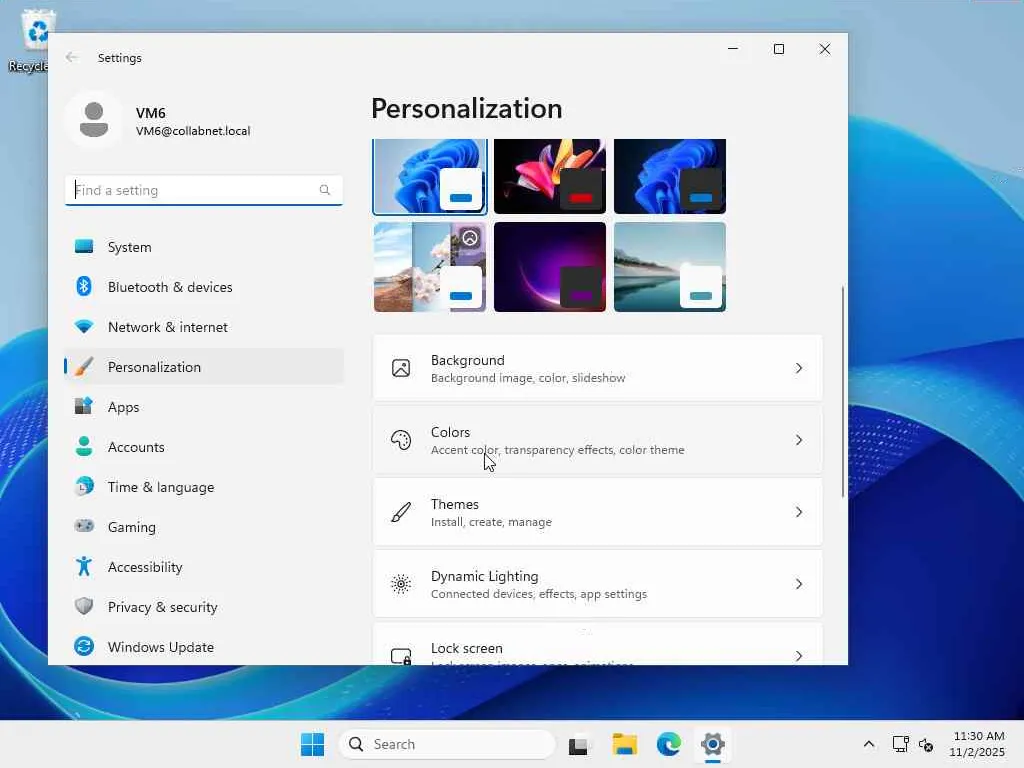Choose the purple glow dark theme
Image resolution: width=1024 pixels, height=768 pixels.
click(550, 267)
